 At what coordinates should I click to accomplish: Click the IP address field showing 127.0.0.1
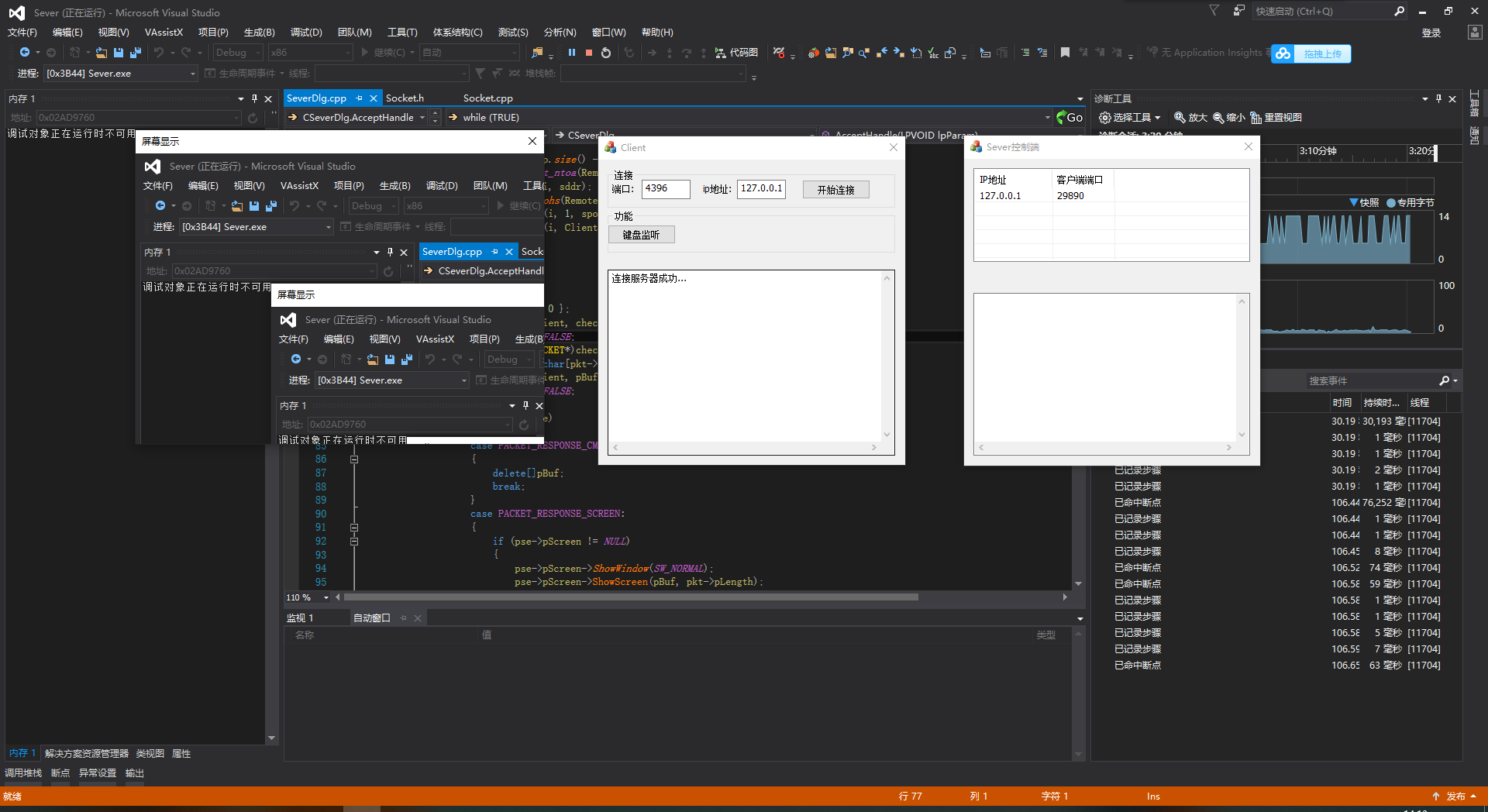point(760,189)
